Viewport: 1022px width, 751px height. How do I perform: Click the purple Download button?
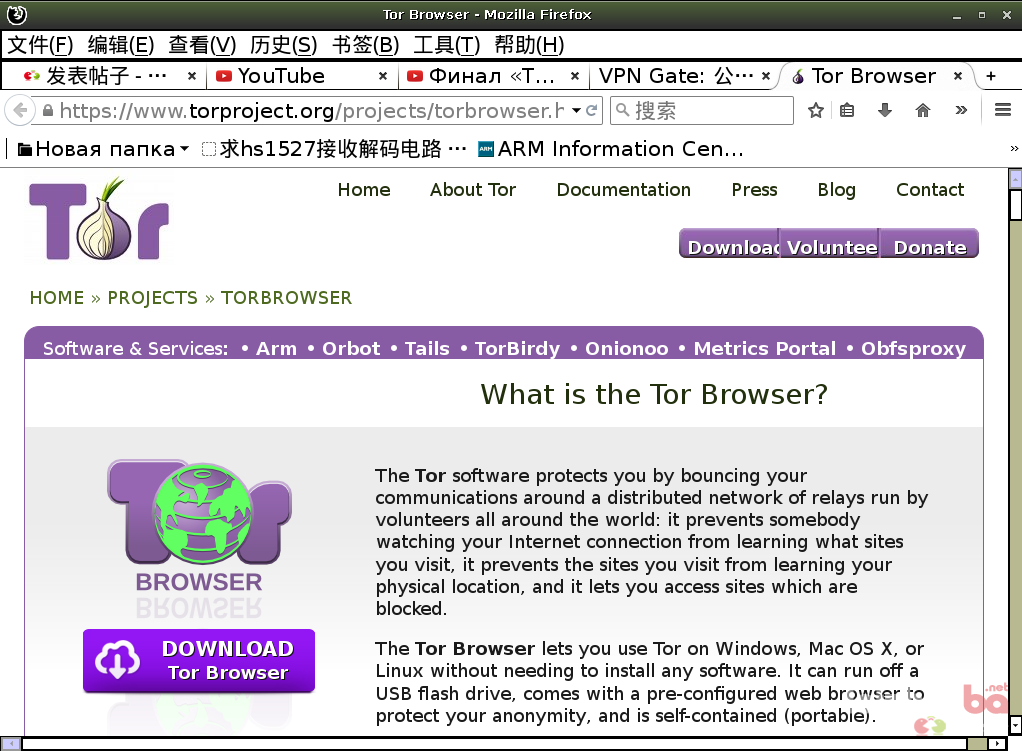[729, 243]
